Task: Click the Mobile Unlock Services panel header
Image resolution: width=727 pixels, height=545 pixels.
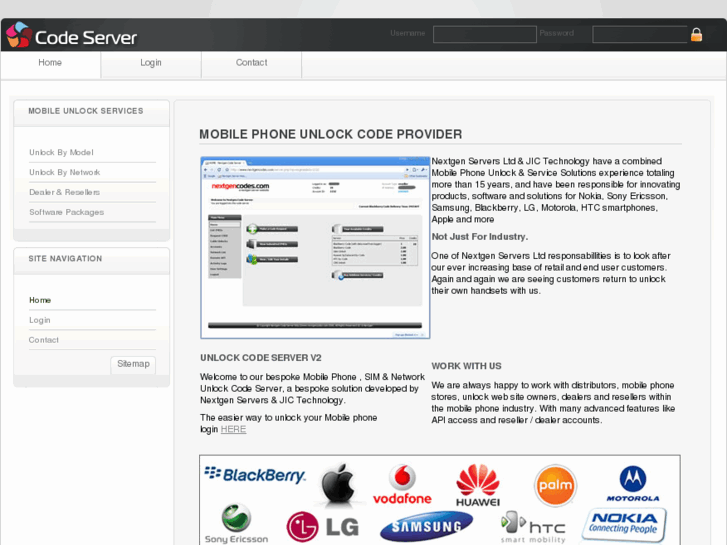Action: tap(91, 113)
